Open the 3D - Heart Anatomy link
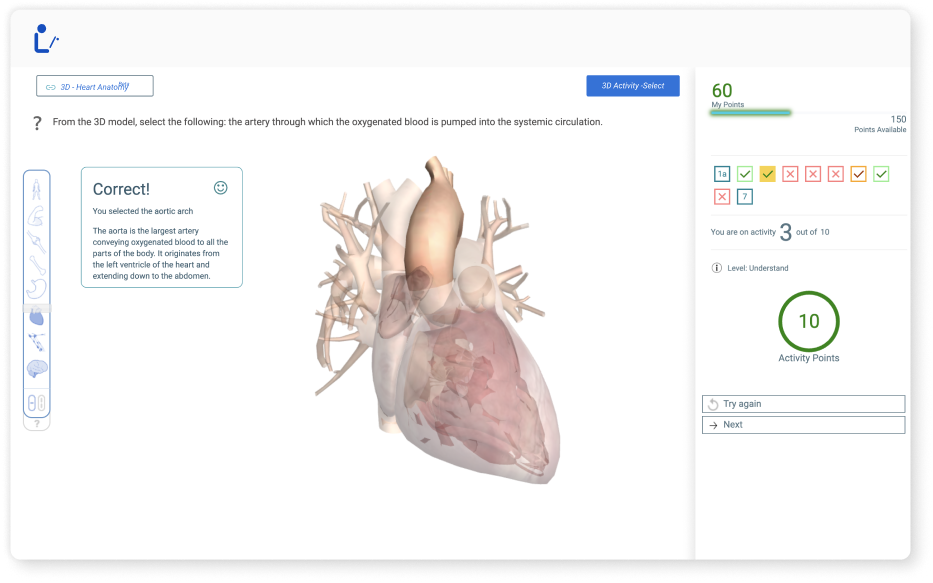 pos(95,86)
